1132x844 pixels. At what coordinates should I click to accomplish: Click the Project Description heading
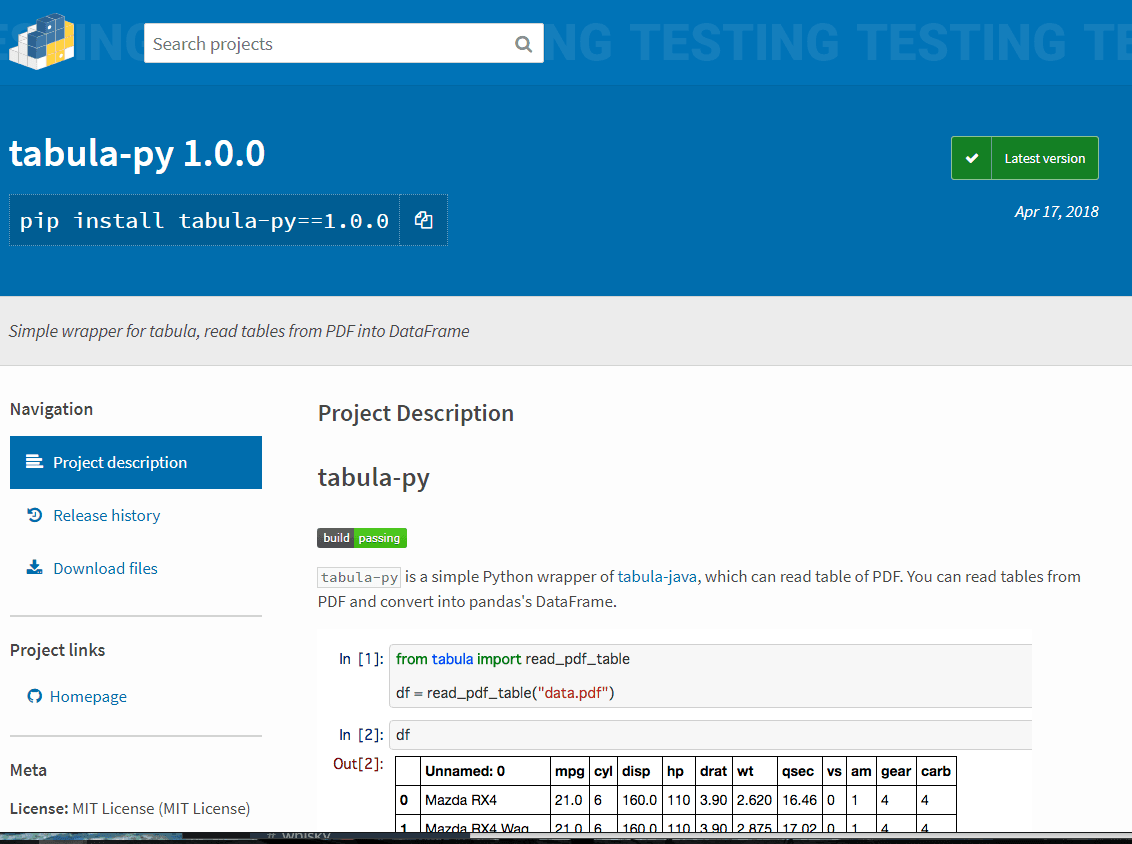(x=416, y=413)
